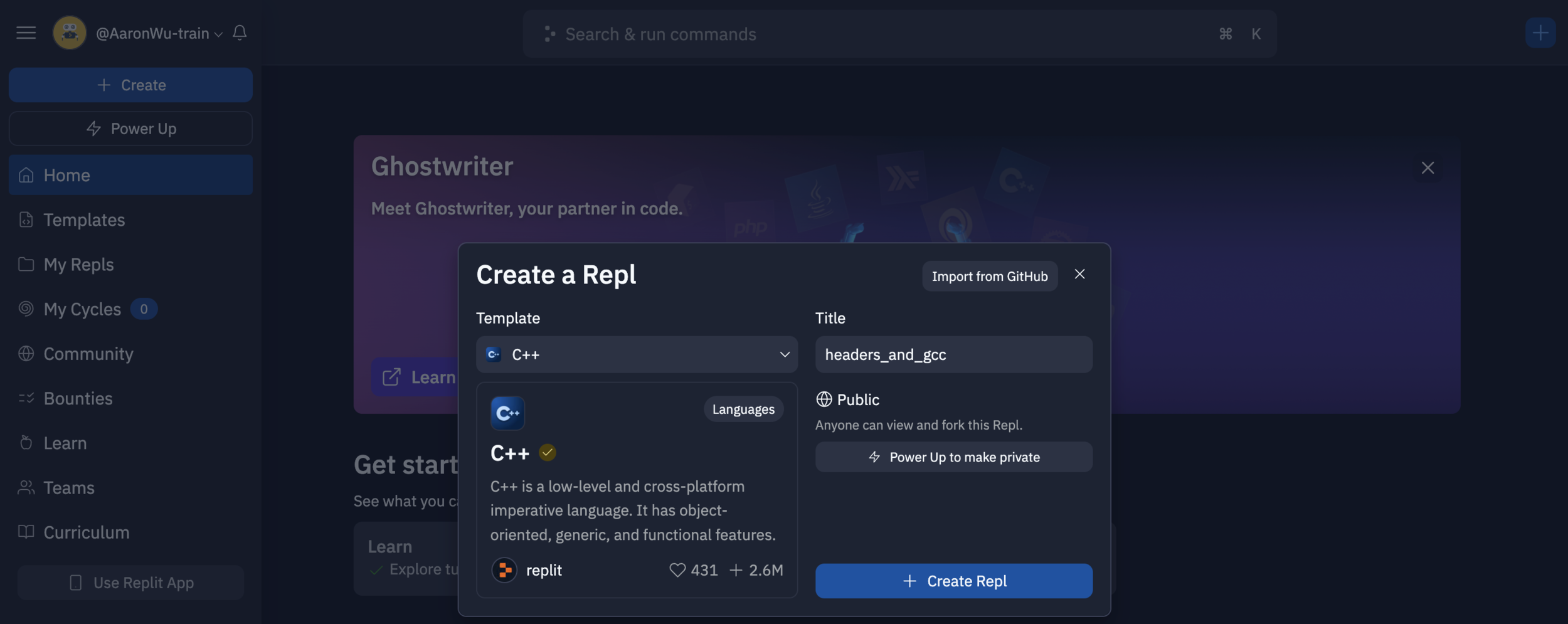This screenshot has width=1568, height=624.
Task: Open Curriculum in sidebar
Action: coord(130,532)
